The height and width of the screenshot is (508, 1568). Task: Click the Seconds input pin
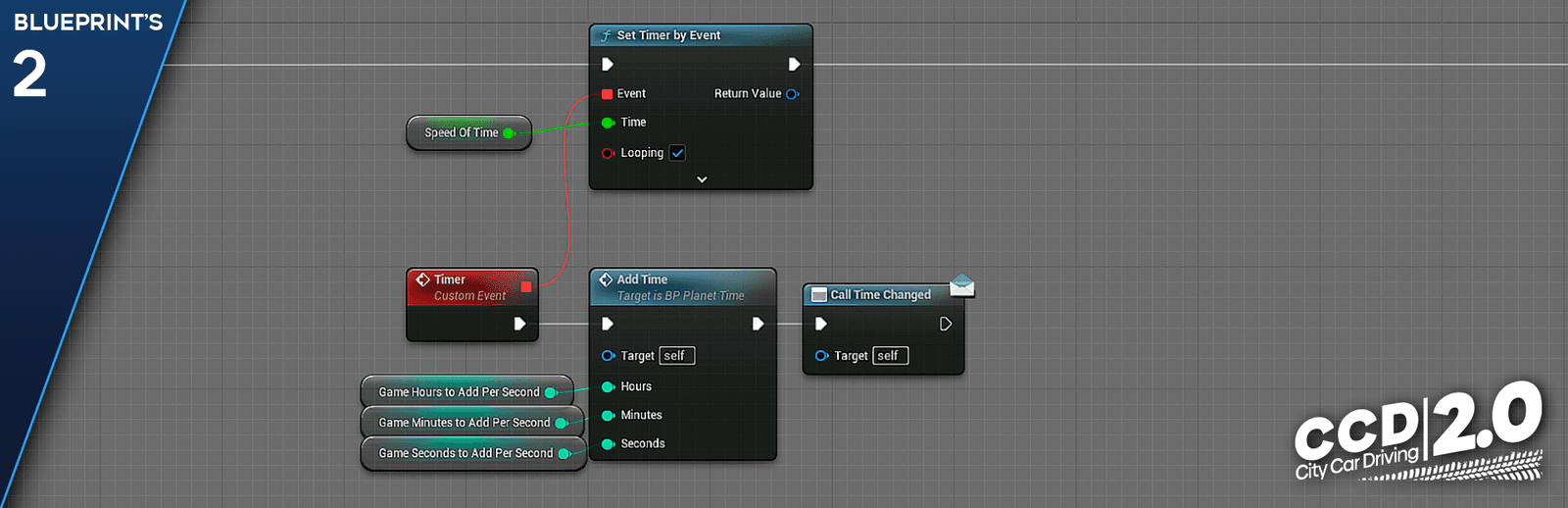(x=608, y=443)
